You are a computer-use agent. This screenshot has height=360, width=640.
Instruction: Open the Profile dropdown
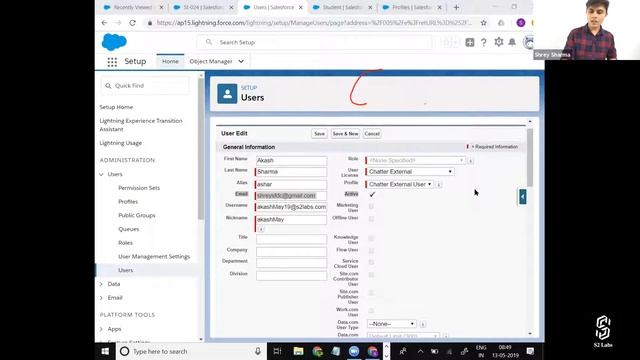pos(400,184)
